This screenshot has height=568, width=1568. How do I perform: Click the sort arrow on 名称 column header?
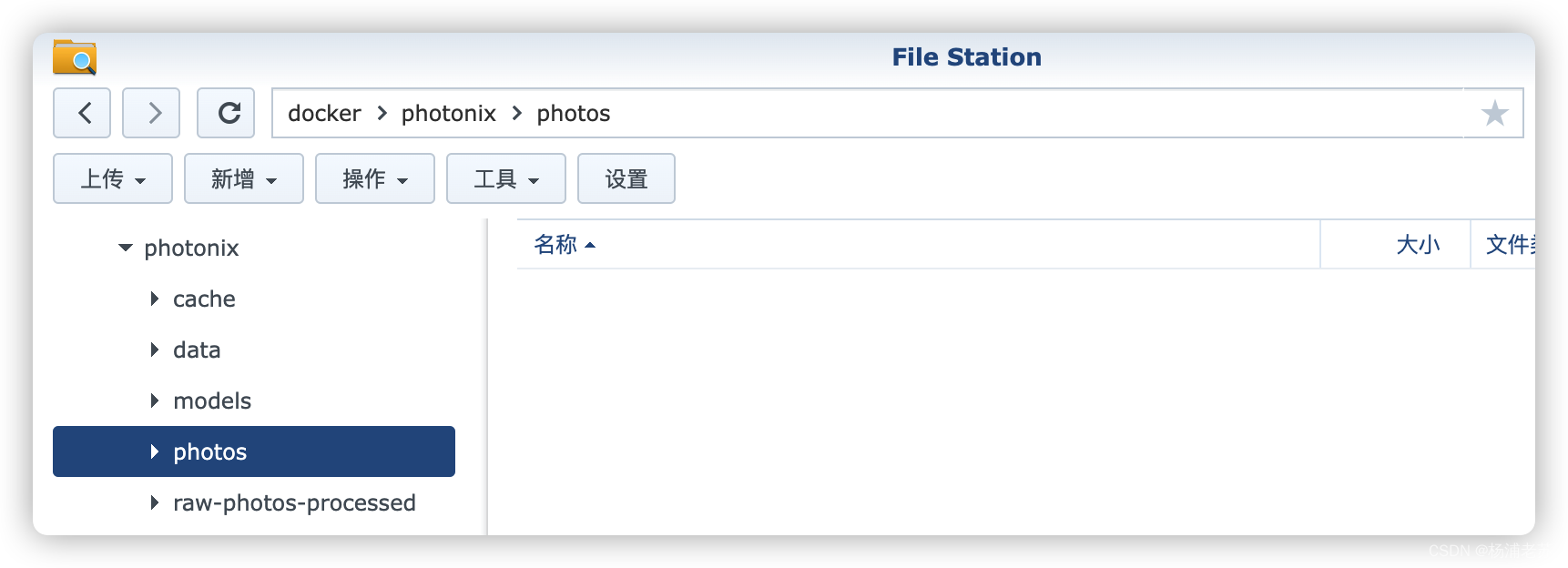click(588, 246)
